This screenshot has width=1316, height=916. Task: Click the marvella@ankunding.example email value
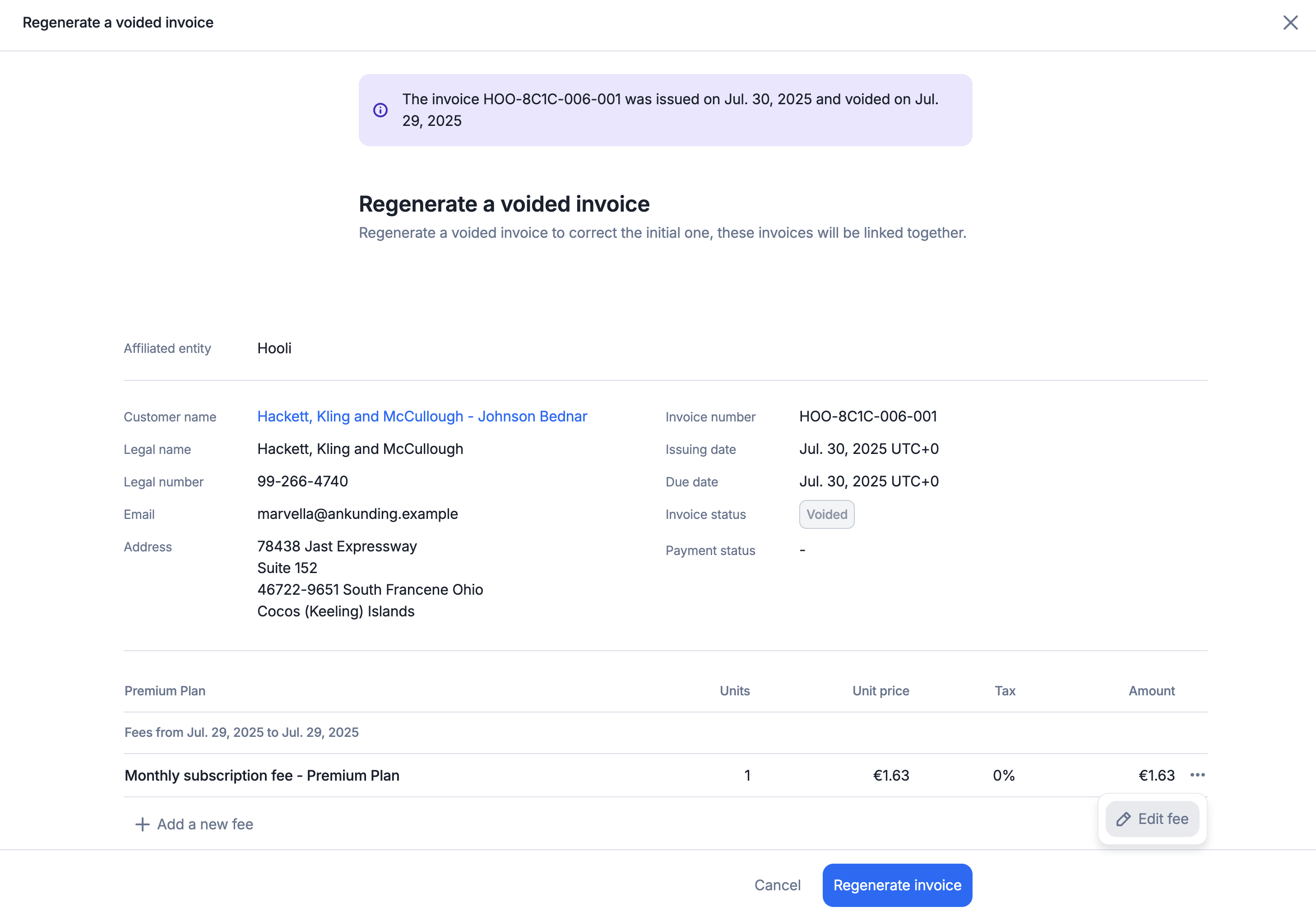pyautogui.click(x=357, y=514)
